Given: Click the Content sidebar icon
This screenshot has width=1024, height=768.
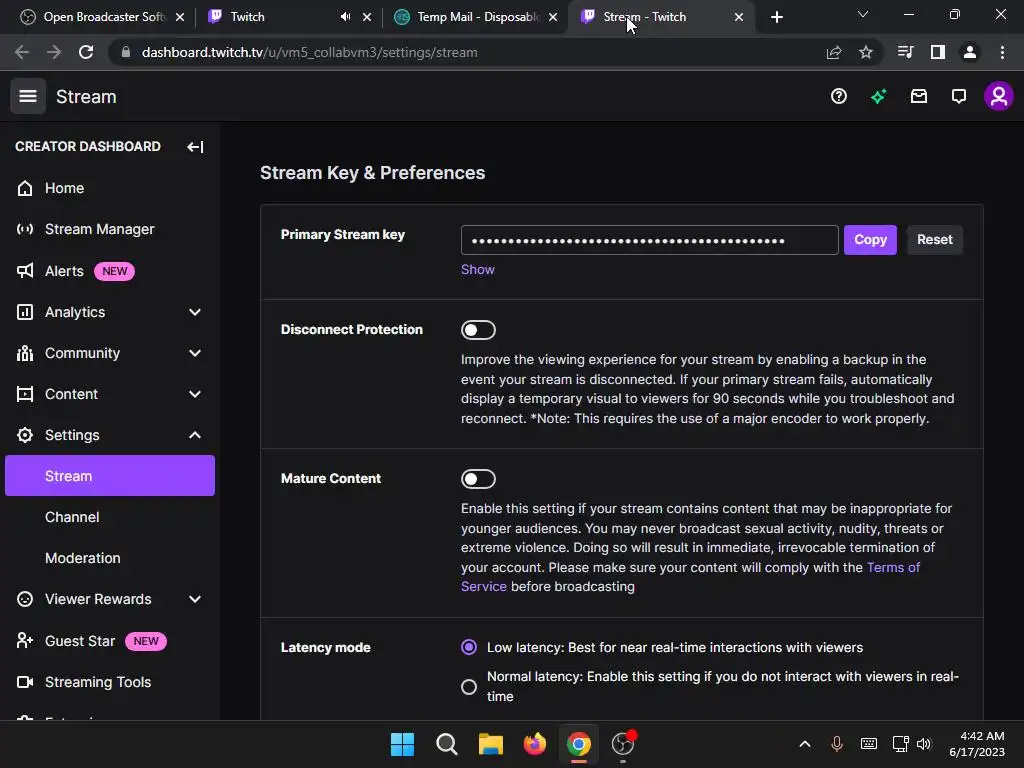Looking at the screenshot, I should coord(25,394).
